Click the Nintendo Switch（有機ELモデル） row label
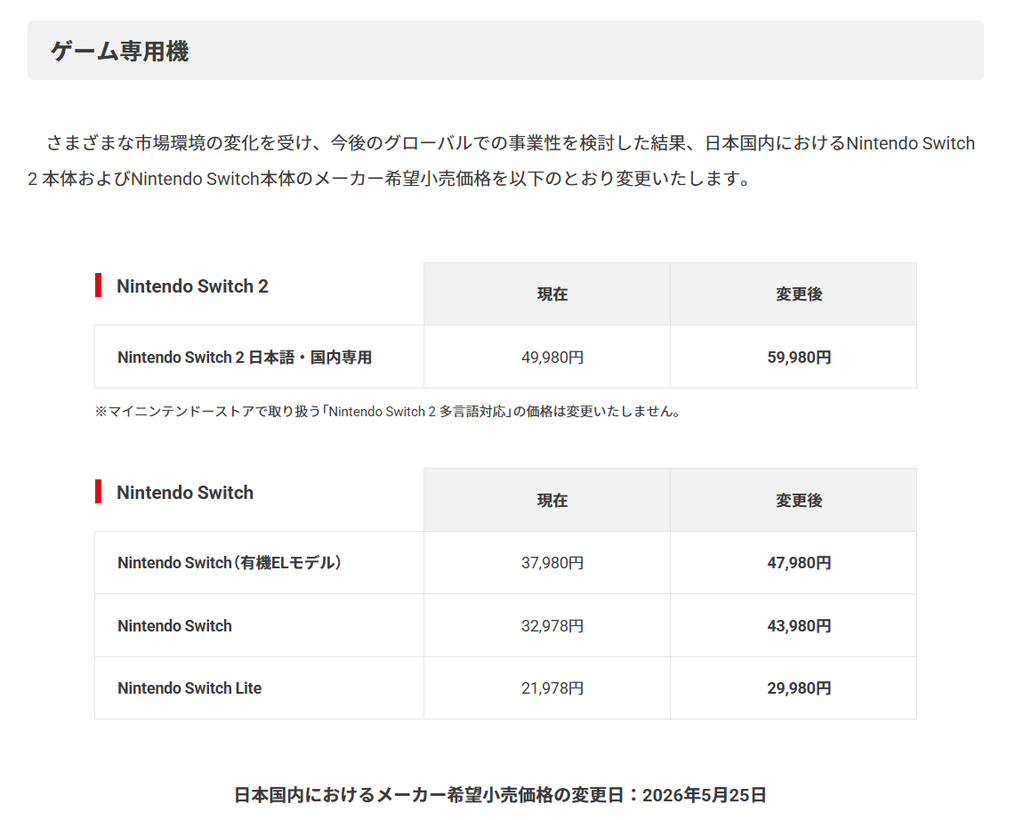Viewport: 1024px width, 820px height. pos(230,563)
